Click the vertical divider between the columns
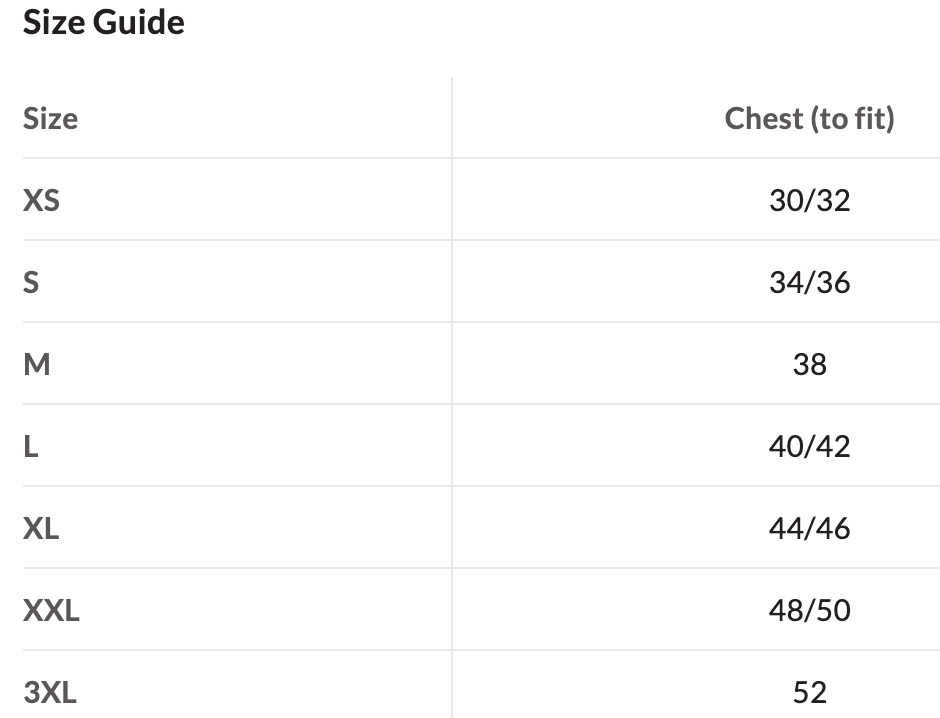The width and height of the screenshot is (940, 718). tap(452, 400)
